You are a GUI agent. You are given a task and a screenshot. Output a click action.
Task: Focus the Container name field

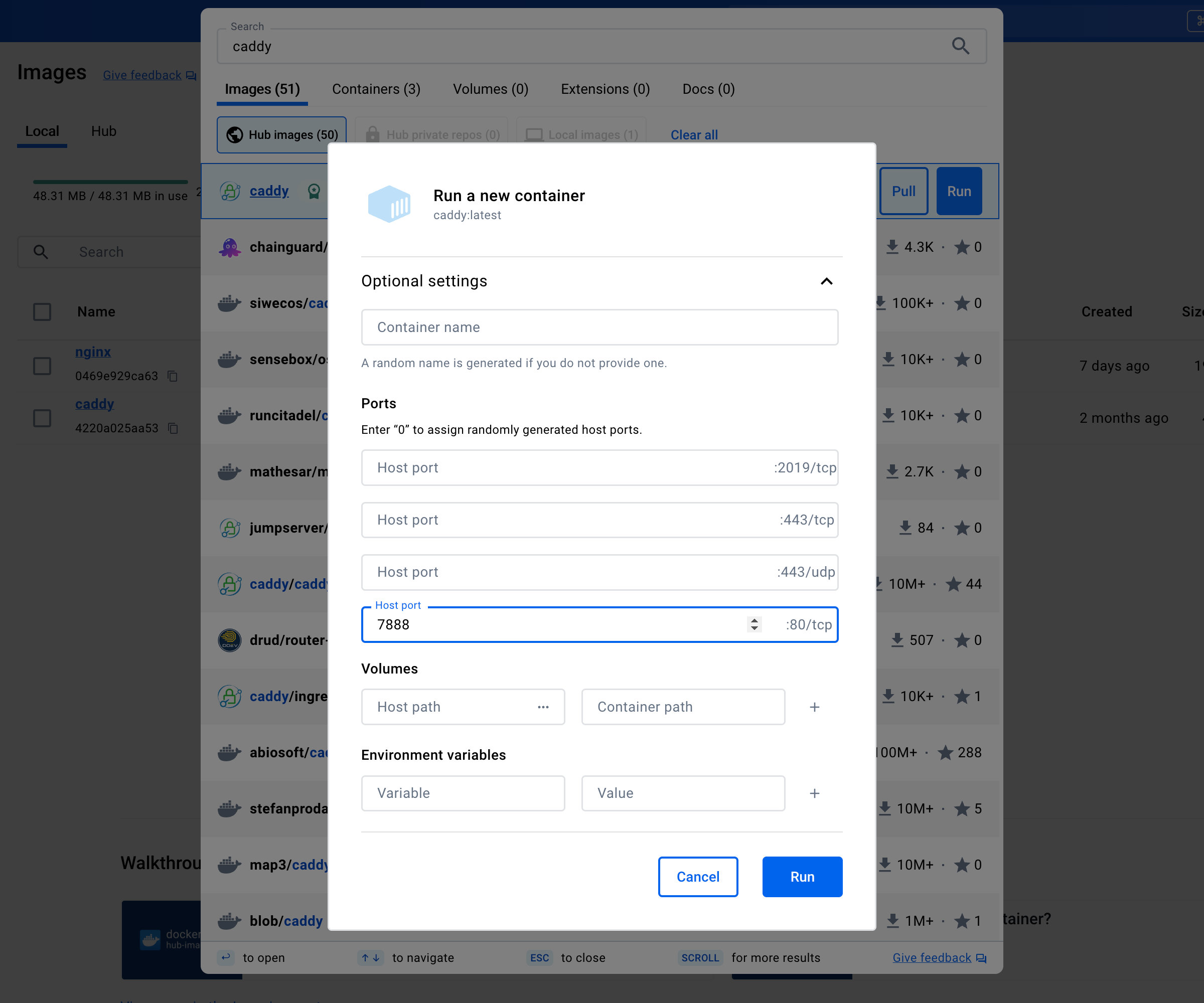click(x=599, y=327)
